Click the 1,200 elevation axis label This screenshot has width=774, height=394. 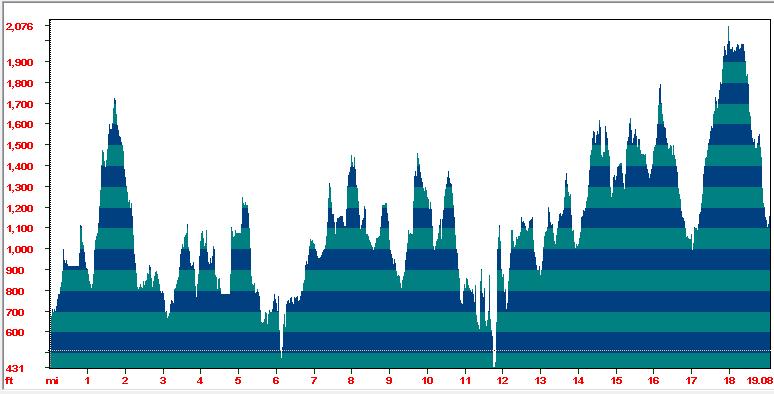coord(19,208)
